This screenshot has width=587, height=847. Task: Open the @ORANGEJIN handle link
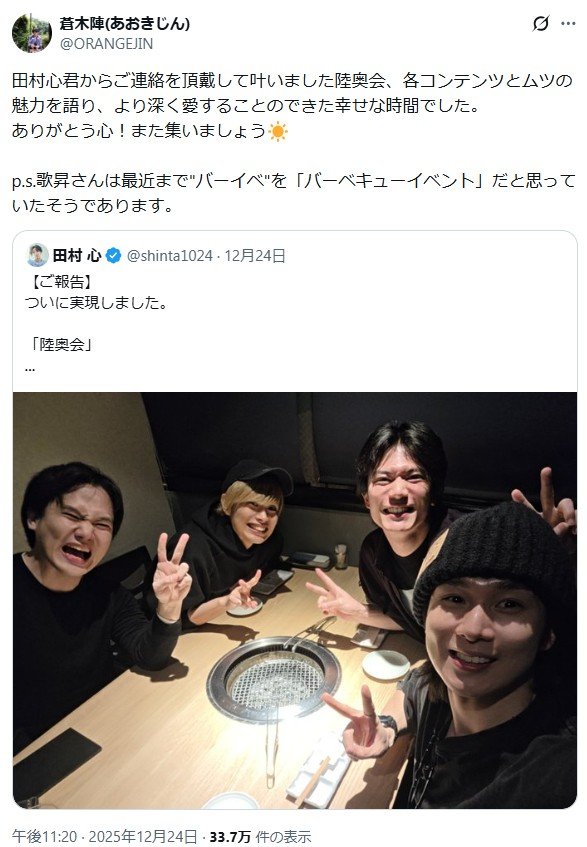(106, 44)
